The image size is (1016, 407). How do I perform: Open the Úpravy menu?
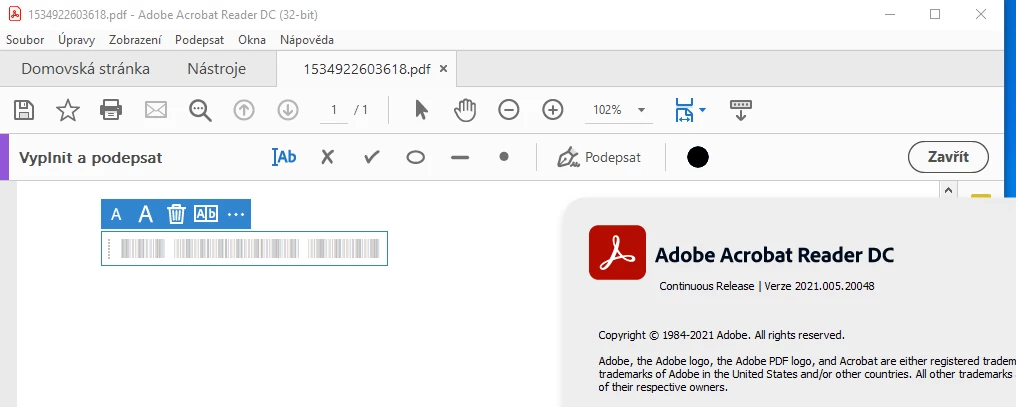pyautogui.click(x=76, y=40)
